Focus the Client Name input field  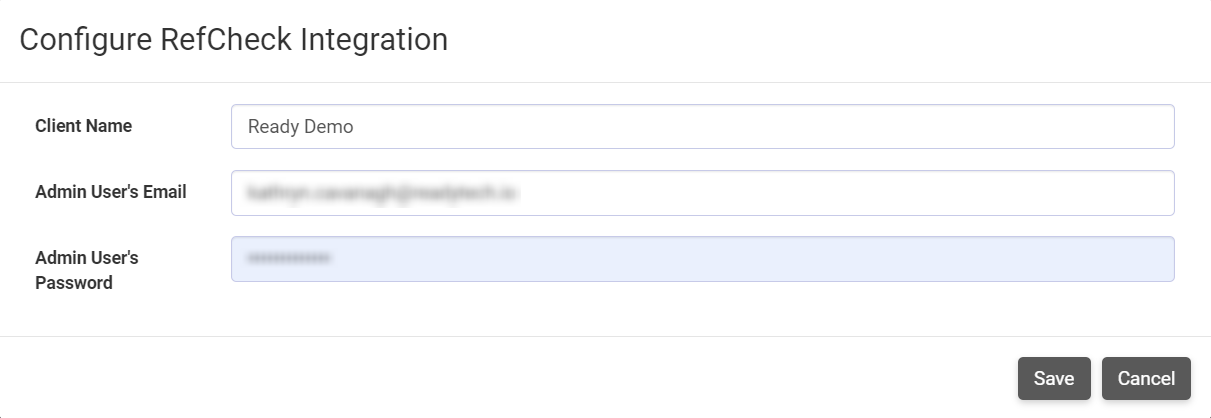702,127
